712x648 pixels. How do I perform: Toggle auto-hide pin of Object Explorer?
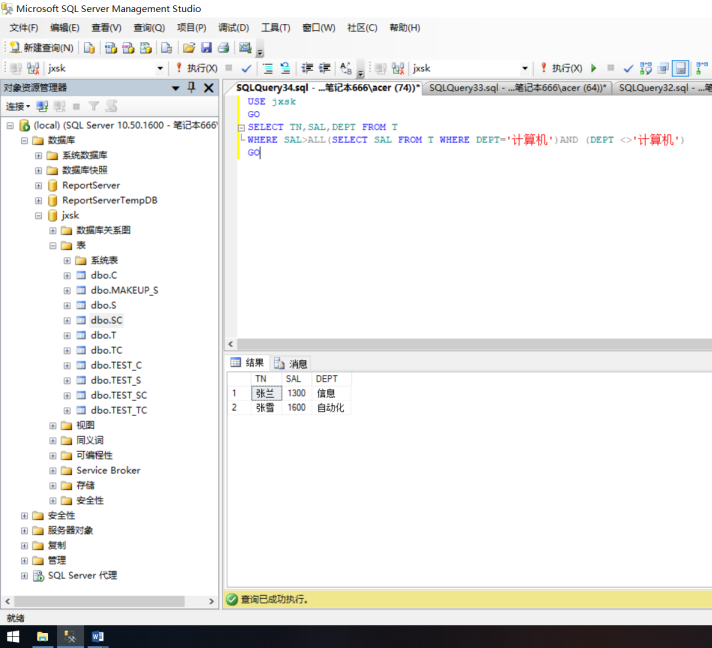(192, 88)
